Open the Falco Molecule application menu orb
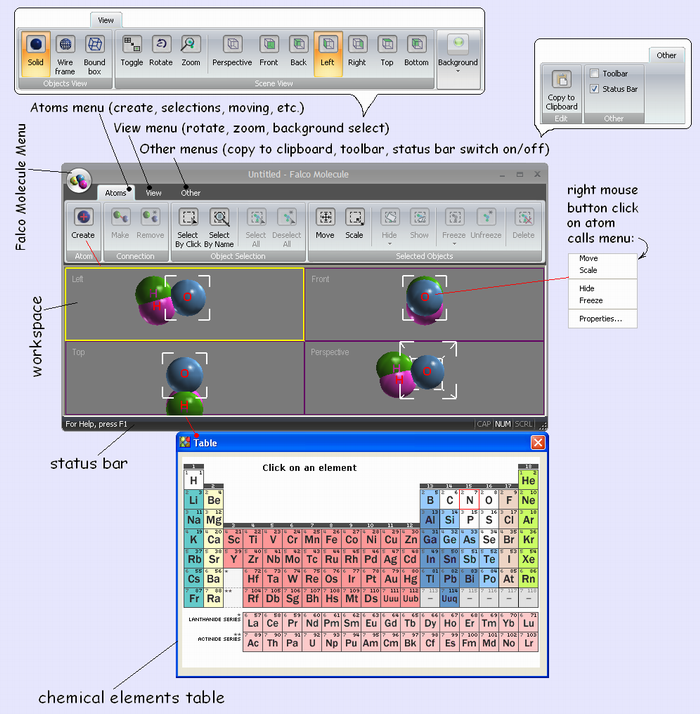The image size is (700, 714). pos(80,180)
